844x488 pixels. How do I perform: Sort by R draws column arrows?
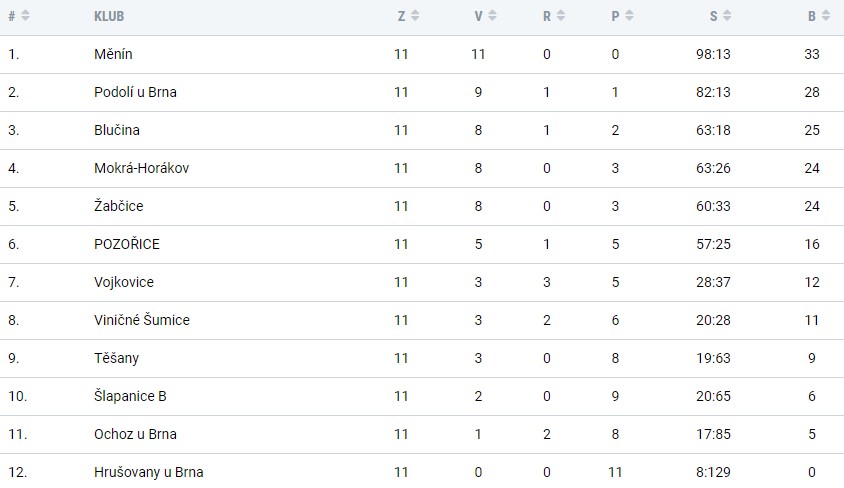(561, 16)
